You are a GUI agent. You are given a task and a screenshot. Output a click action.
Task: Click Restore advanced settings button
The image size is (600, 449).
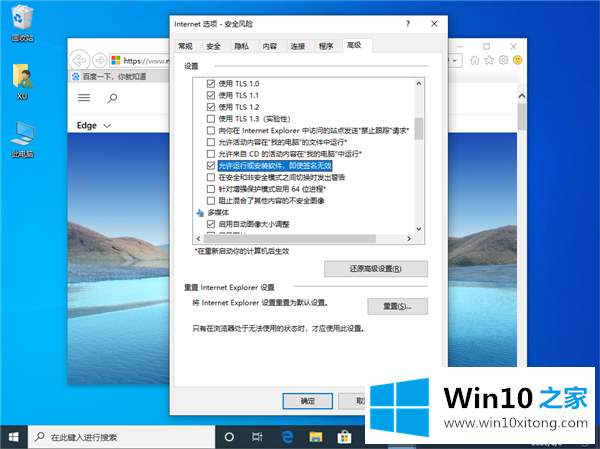pos(376,269)
